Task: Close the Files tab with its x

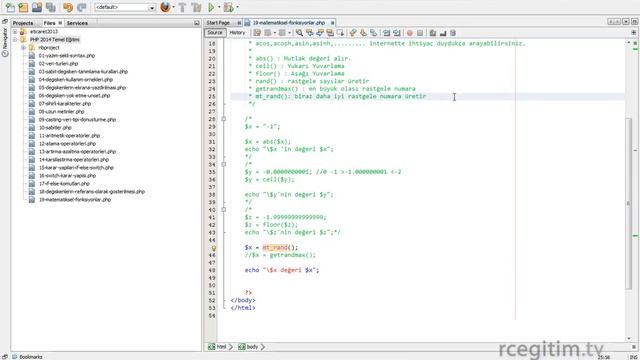Action: pyautogui.click(x=60, y=23)
